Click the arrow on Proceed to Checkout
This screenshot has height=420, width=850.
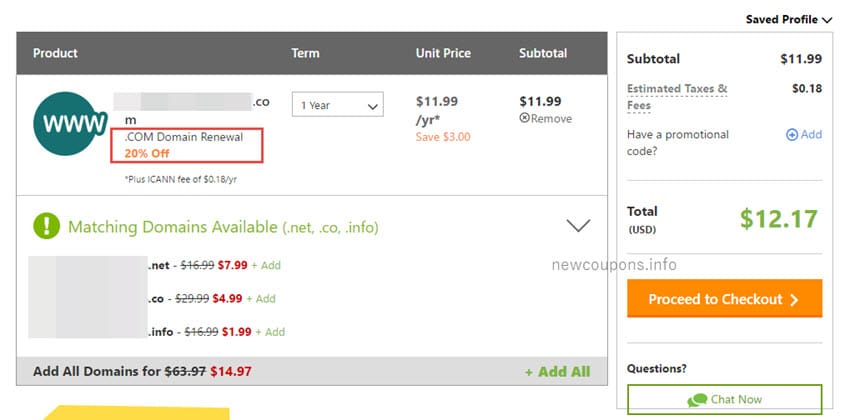(794, 300)
